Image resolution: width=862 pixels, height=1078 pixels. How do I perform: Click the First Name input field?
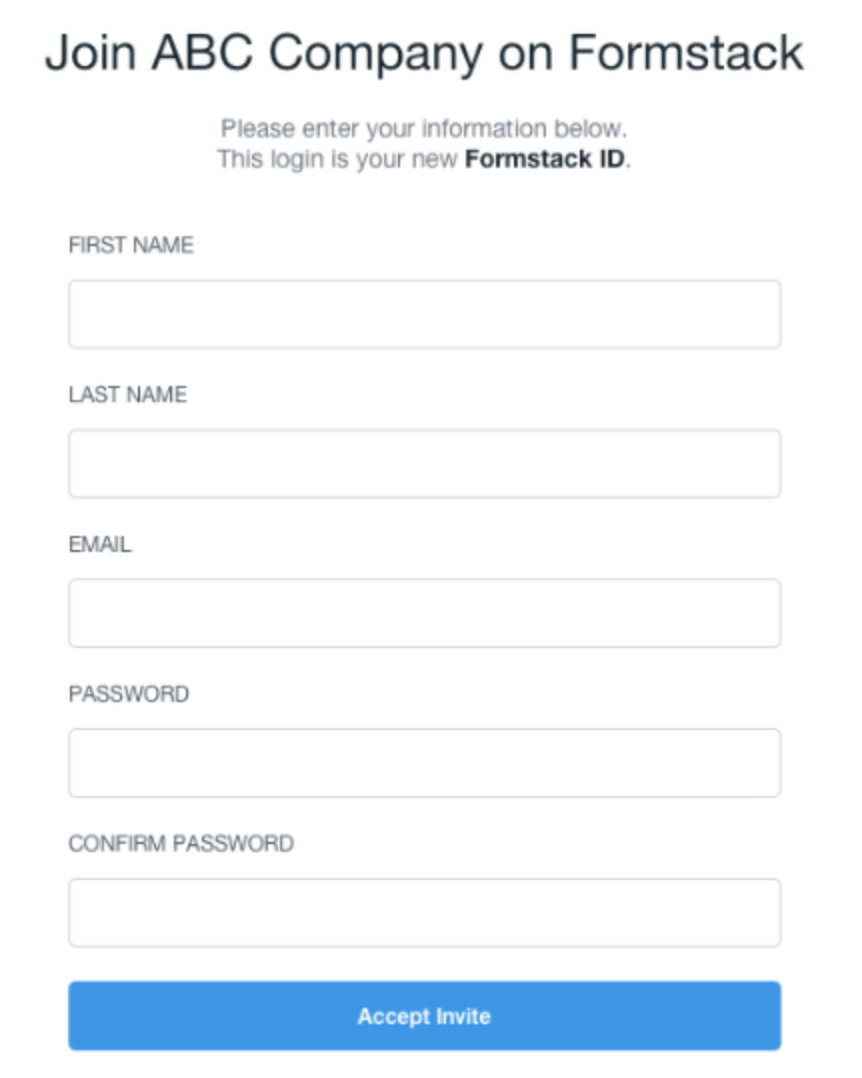coord(424,314)
